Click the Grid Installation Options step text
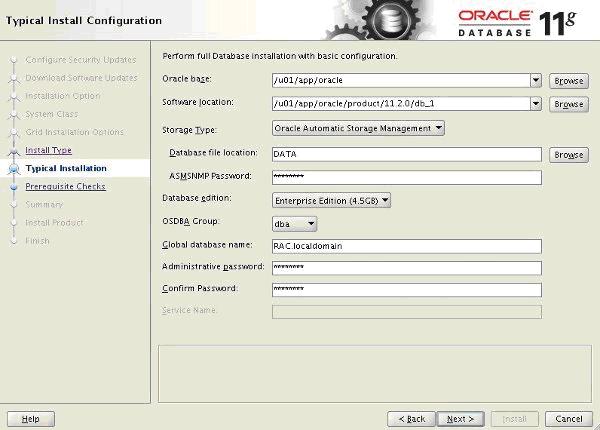This screenshot has width=600, height=430. pyautogui.click(x=75, y=132)
